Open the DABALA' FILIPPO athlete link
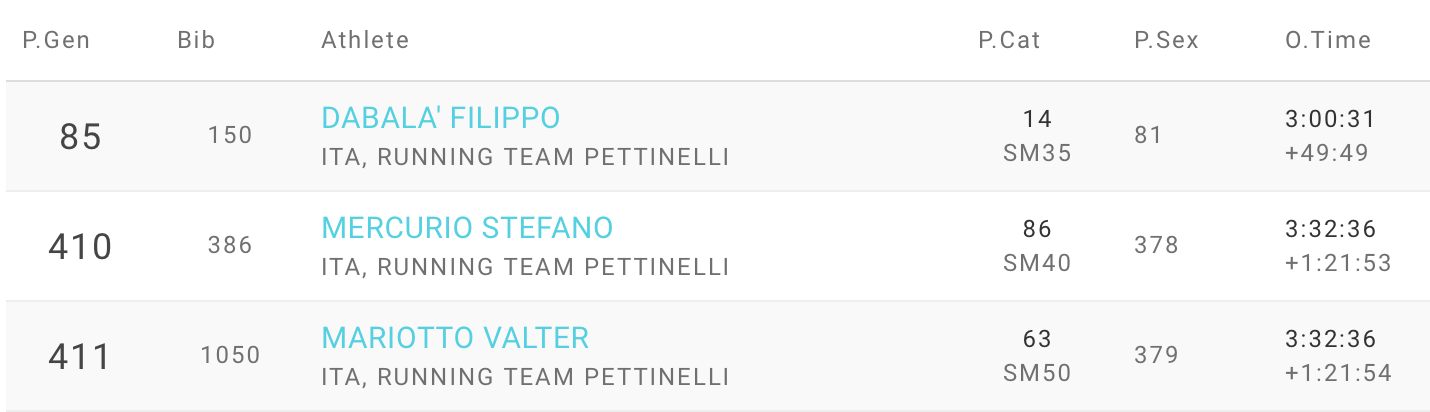 coord(440,119)
